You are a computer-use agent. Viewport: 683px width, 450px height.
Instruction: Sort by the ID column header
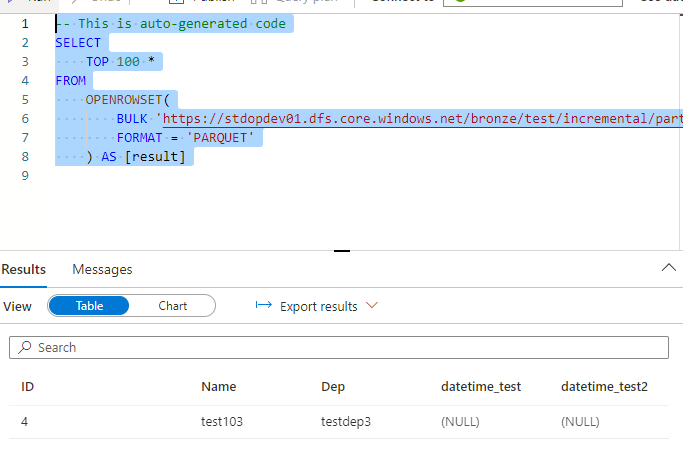pos(27,387)
